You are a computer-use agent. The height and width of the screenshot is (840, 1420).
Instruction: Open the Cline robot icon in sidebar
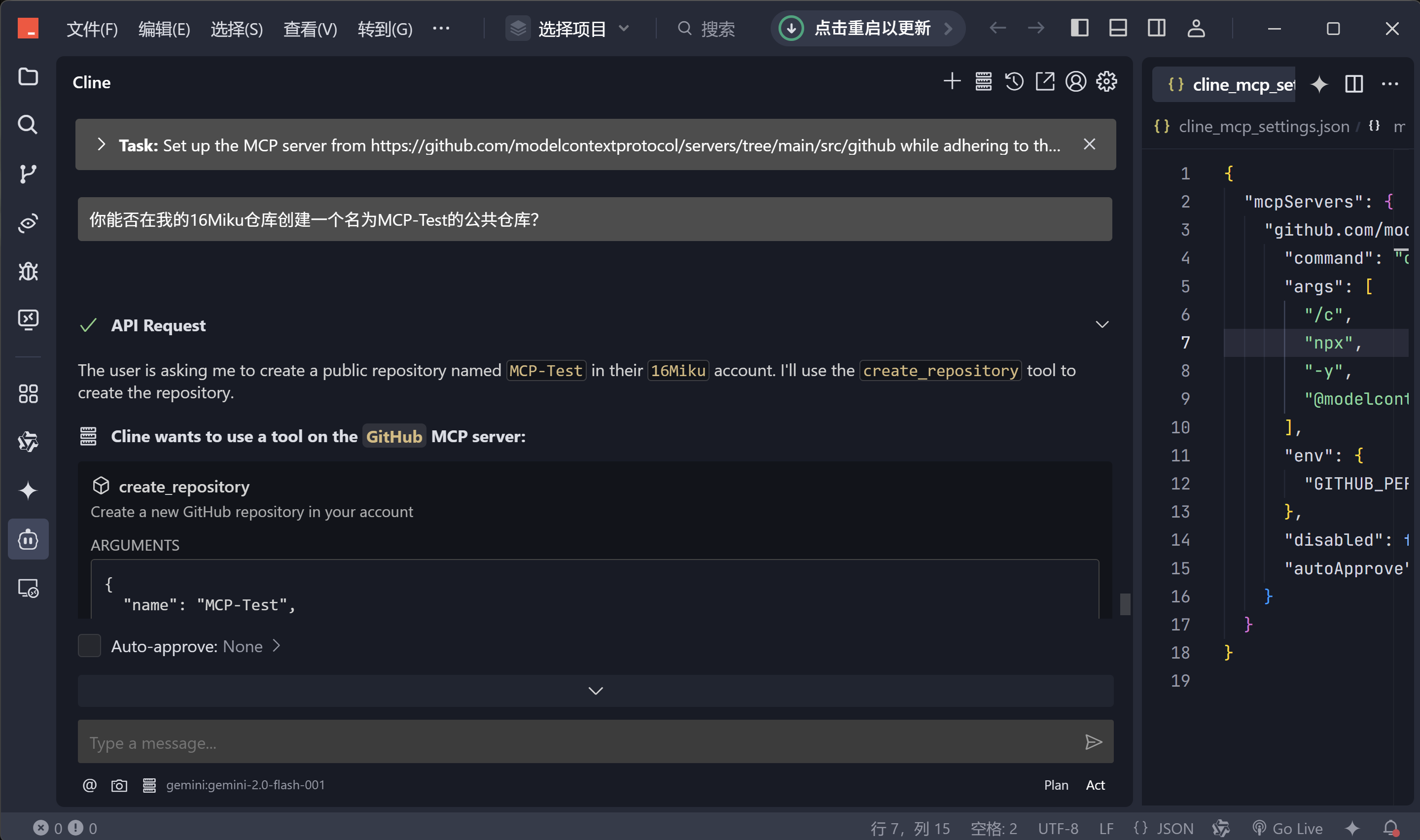pos(28,539)
